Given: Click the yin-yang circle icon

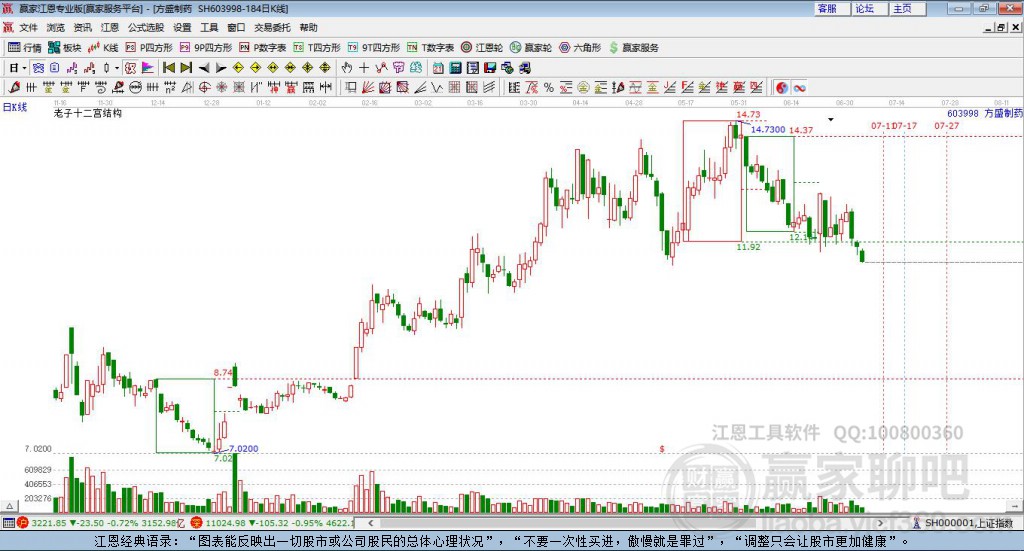Looking at the screenshot, I should pyautogui.click(x=782, y=87).
